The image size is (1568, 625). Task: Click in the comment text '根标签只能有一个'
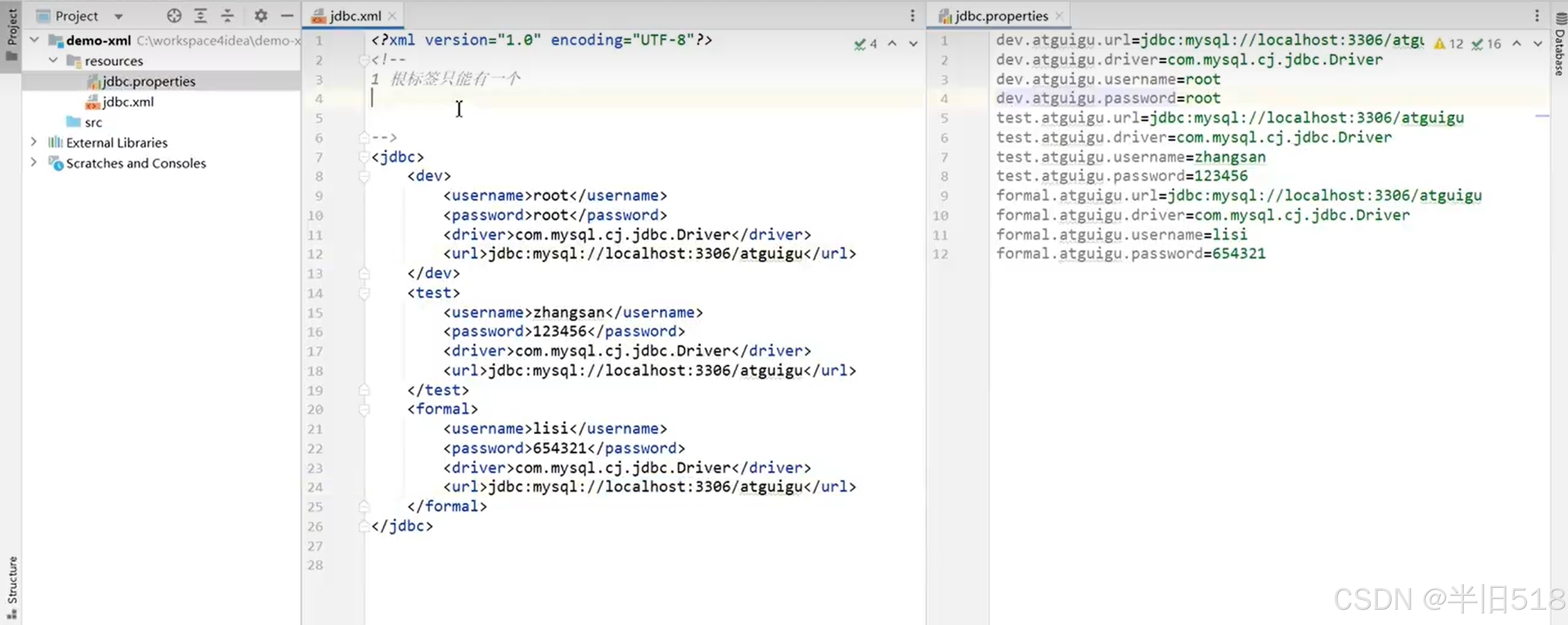pyautogui.click(x=456, y=79)
